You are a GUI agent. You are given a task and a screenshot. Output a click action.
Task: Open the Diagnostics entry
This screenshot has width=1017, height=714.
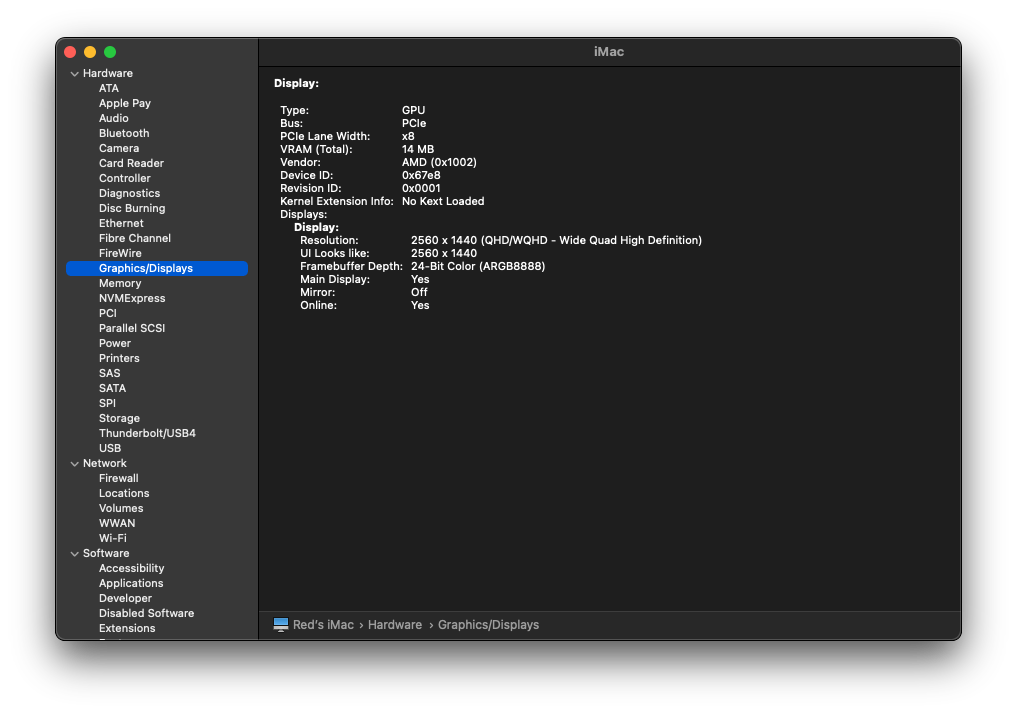129,193
